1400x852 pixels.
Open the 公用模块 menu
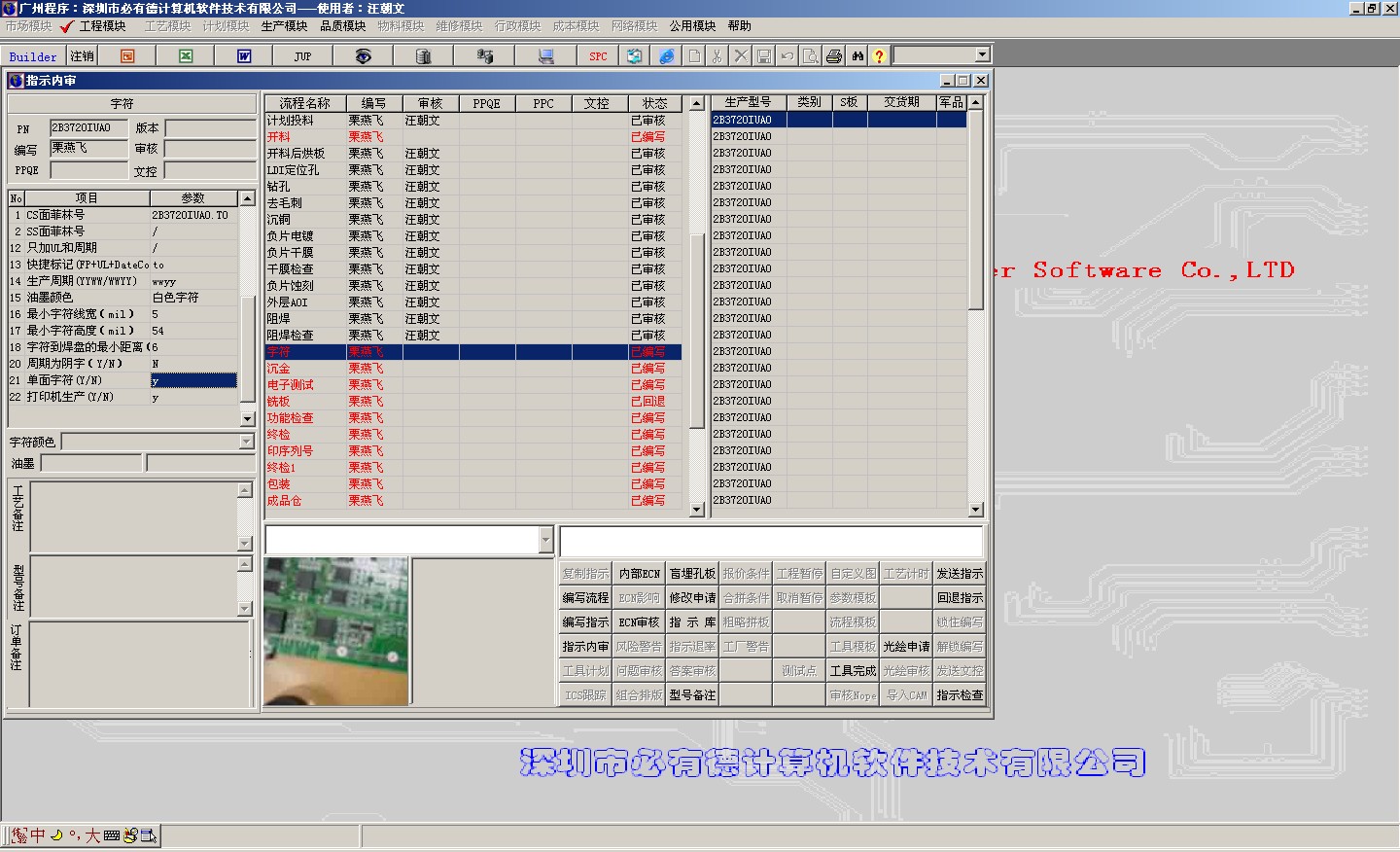pos(692,26)
